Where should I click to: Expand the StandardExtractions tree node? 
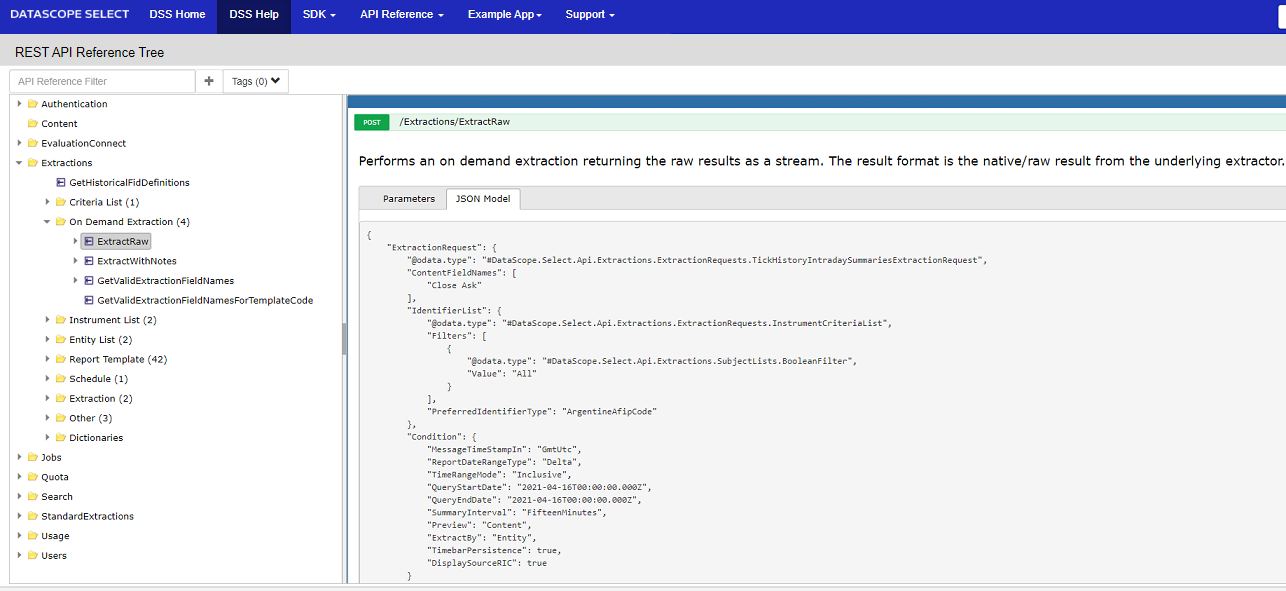[19, 516]
